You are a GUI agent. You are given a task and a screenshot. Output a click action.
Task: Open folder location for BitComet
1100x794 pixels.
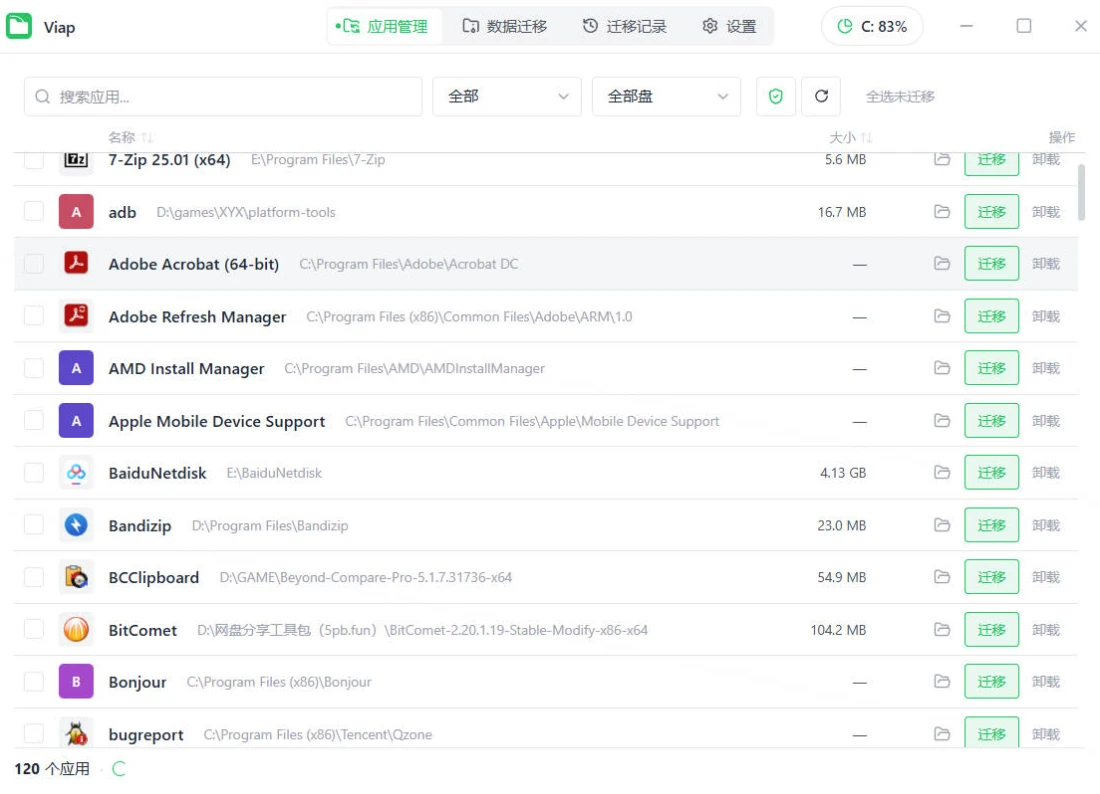coord(941,629)
